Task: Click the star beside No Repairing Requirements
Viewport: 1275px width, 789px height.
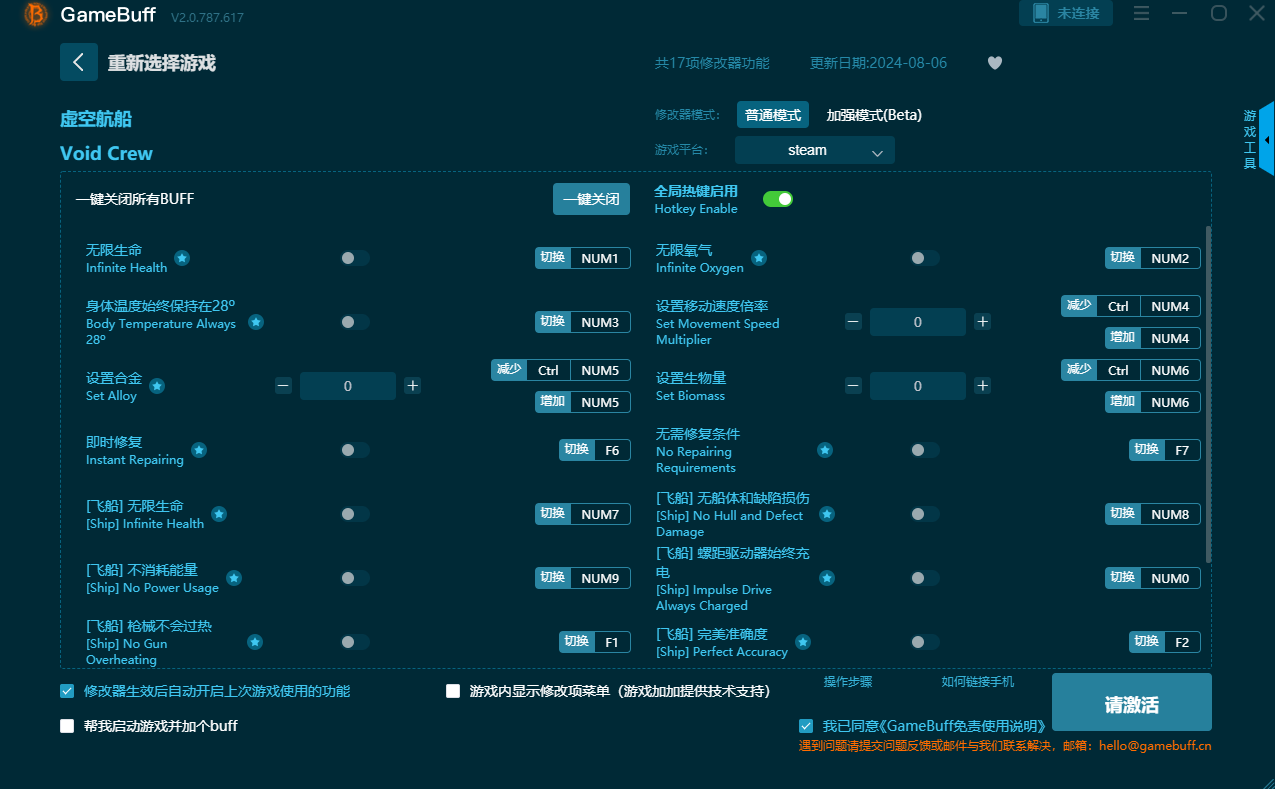Action: click(x=825, y=450)
